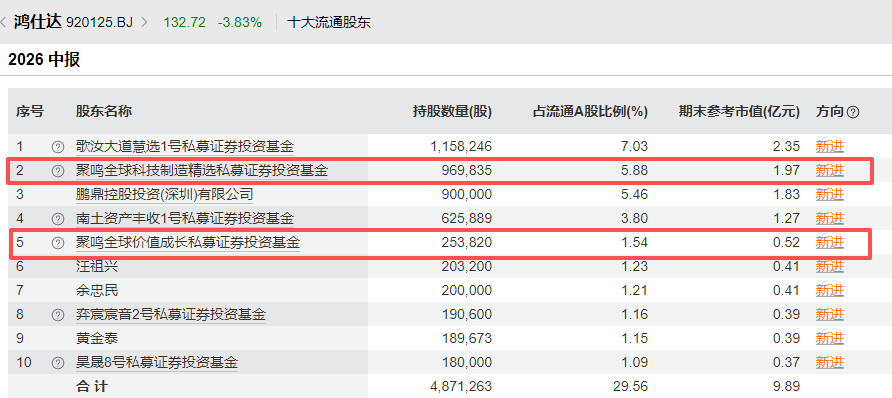Click the holding value 253,820

tap(466, 243)
